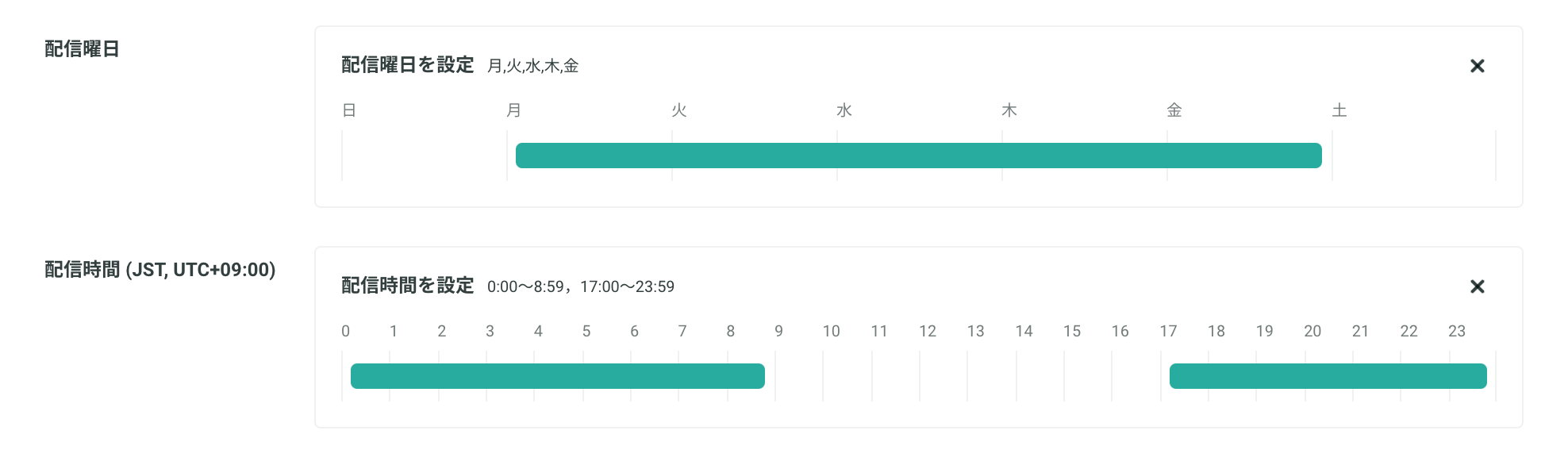Select the 14 o'clock hour slot
Image resolution: width=1568 pixels, height=465 pixels.
coord(1040,376)
